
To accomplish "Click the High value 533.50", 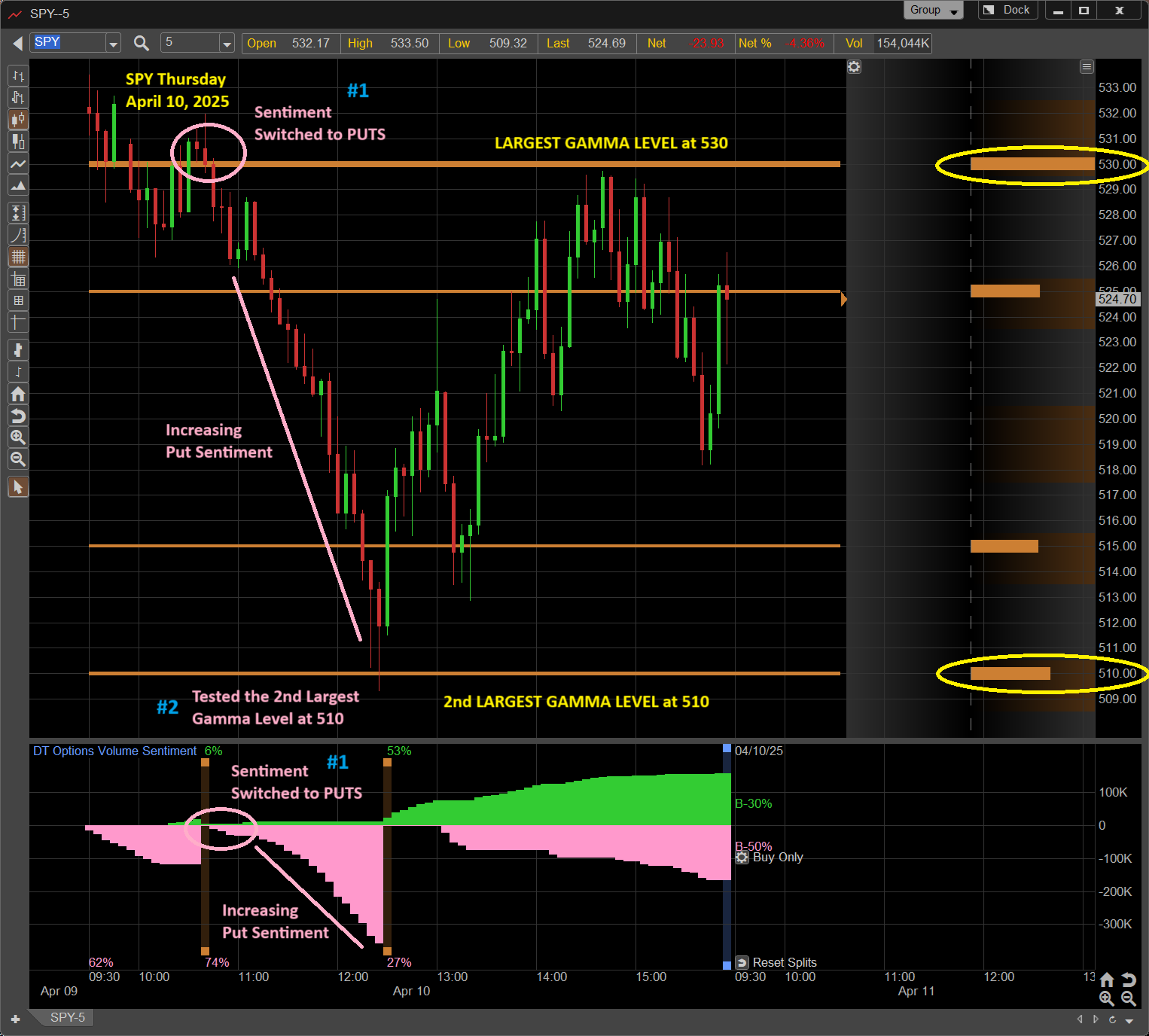I will 409,44.
